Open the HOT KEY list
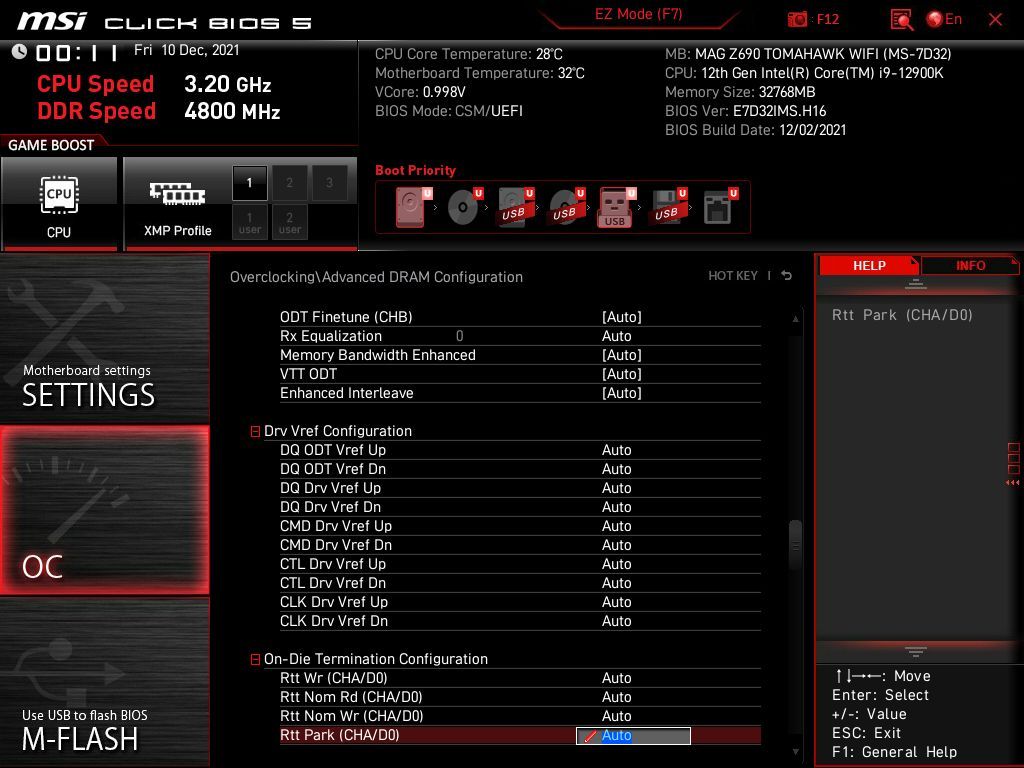The width and height of the screenshot is (1024, 768). pyautogui.click(x=733, y=276)
